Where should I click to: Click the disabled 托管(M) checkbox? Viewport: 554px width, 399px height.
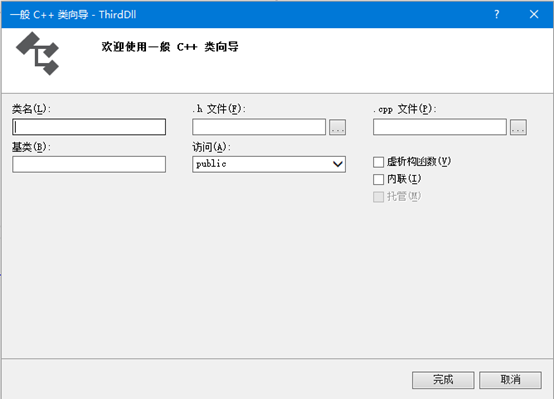378,197
